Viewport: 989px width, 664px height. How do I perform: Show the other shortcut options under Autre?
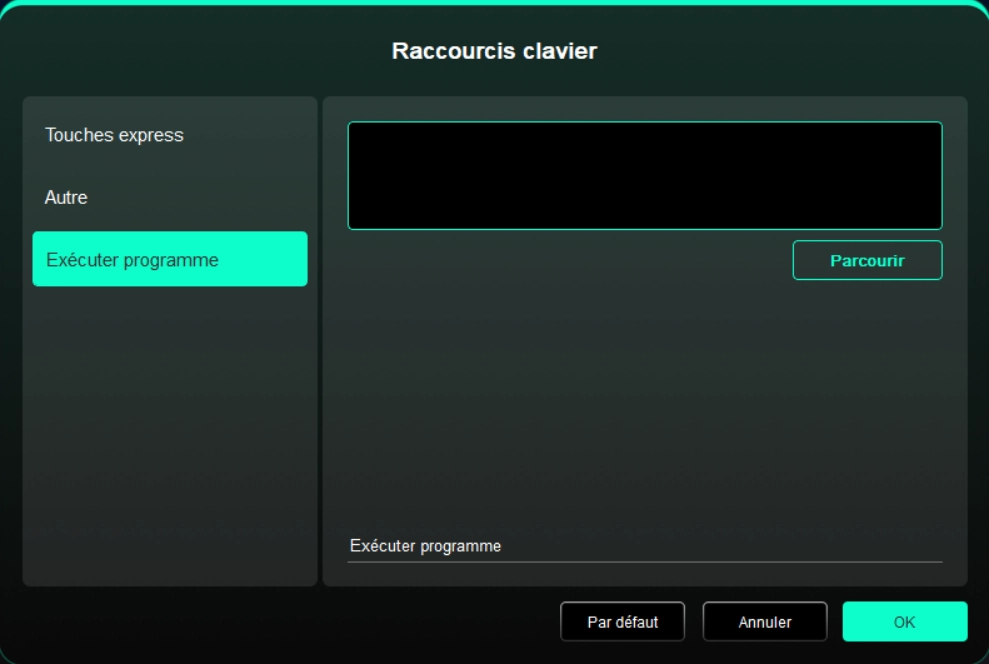click(x=66, y=198)
